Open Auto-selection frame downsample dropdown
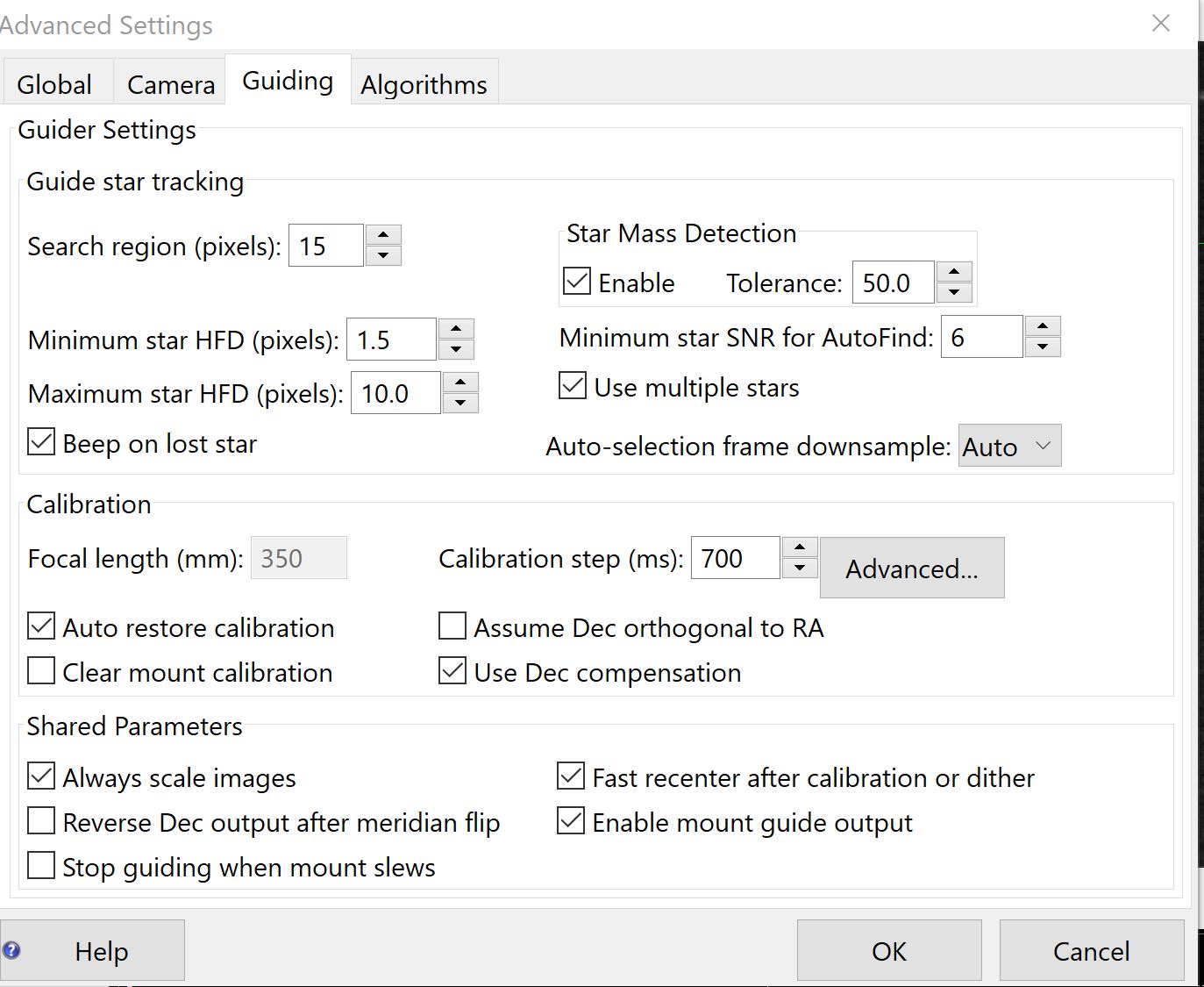 (x=1009, y=446)
